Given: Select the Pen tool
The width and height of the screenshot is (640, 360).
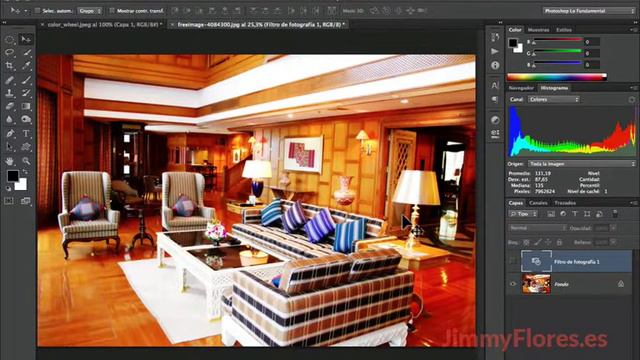Looking at the screenshot, I should 9,133.
